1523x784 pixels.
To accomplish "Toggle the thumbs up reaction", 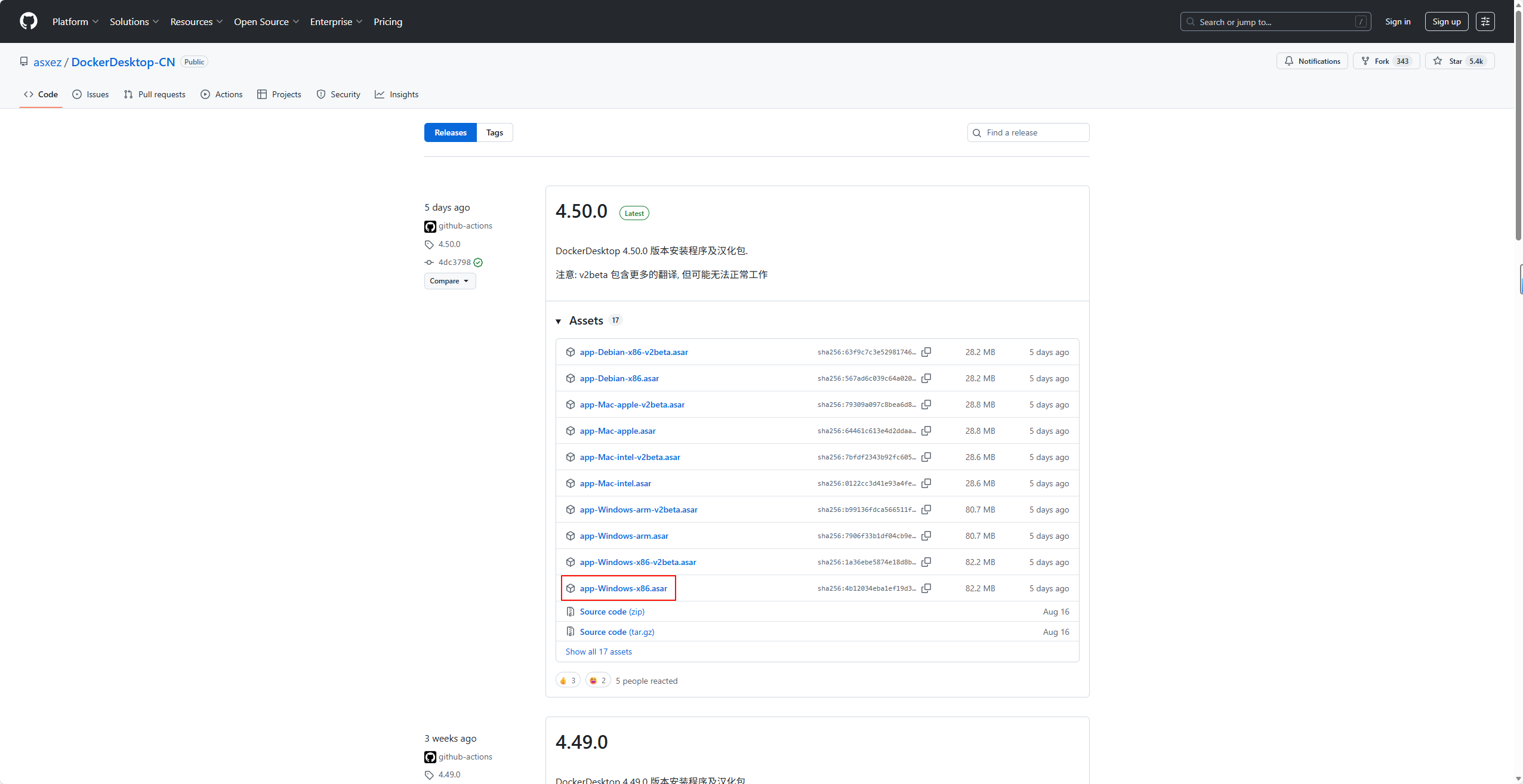I will (x=568, y=680).
